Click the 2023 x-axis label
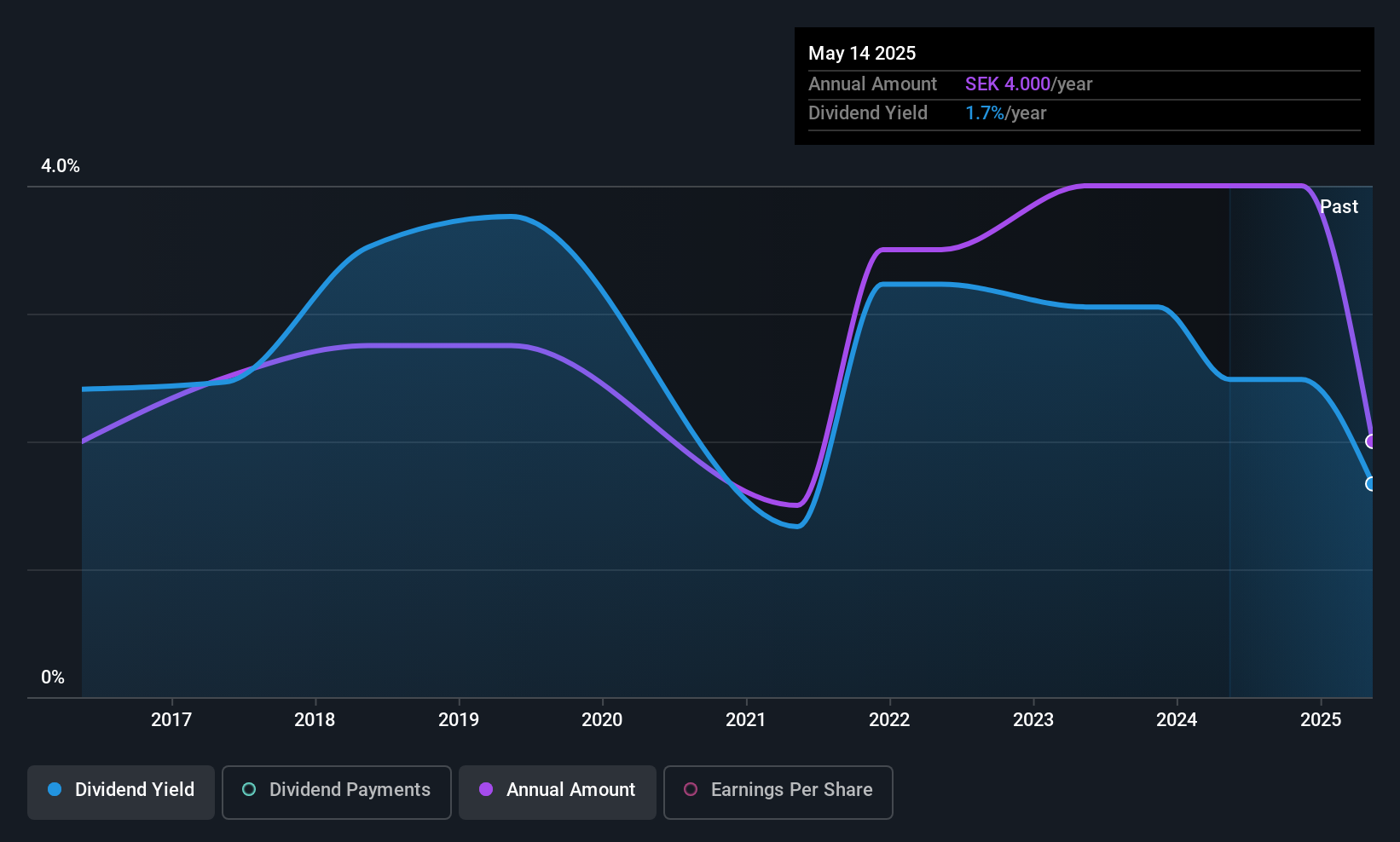 [1033, 720]
